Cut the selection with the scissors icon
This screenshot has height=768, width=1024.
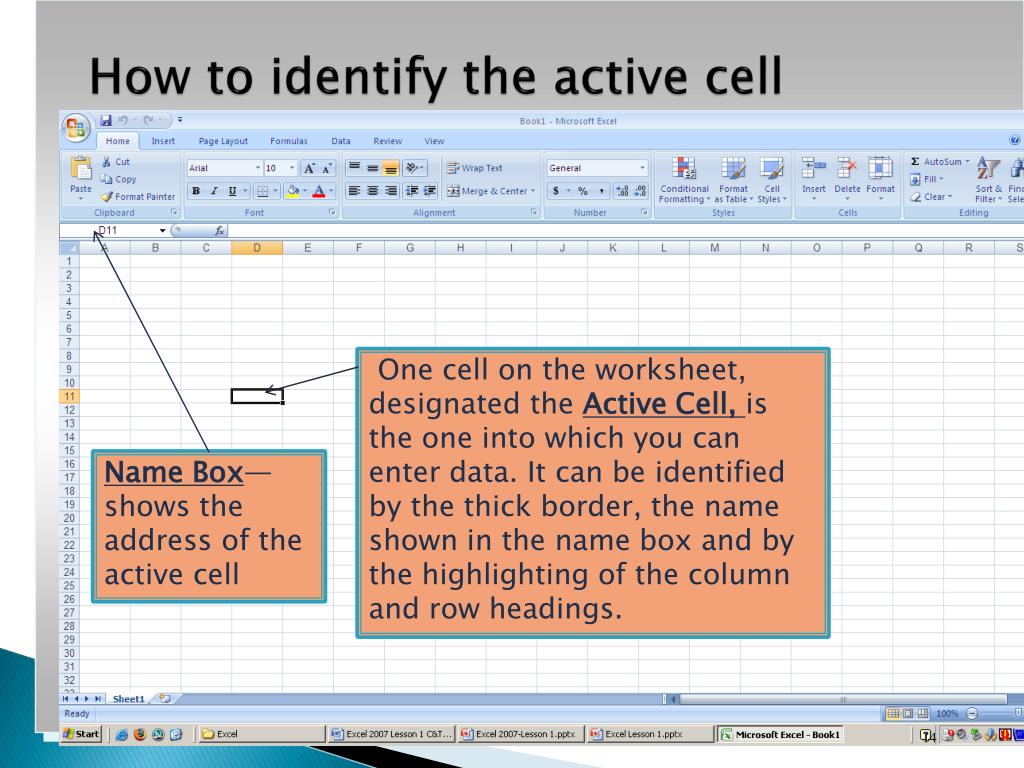(x=106, y=161)
